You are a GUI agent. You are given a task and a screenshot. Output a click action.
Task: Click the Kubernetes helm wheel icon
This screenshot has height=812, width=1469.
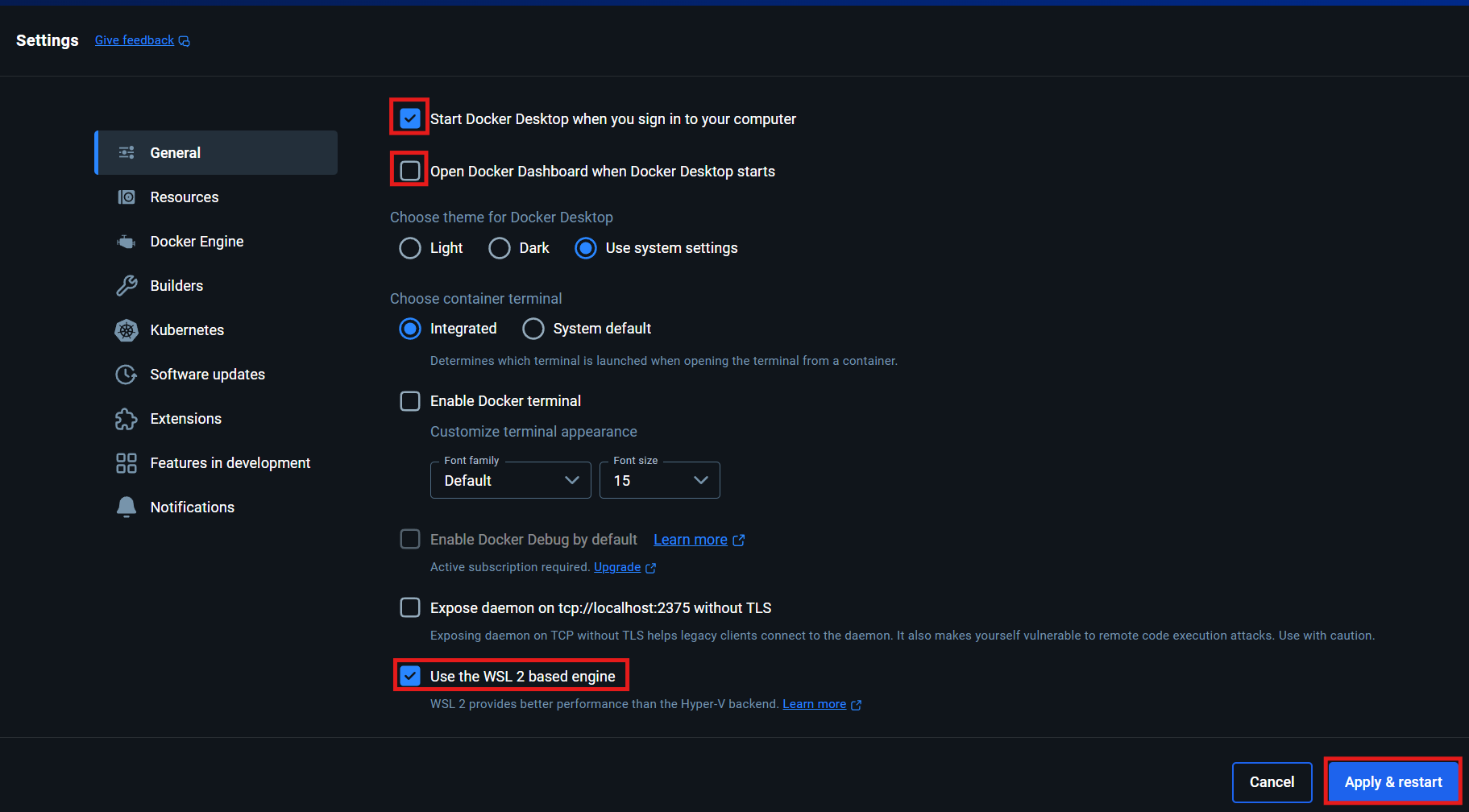127,330
